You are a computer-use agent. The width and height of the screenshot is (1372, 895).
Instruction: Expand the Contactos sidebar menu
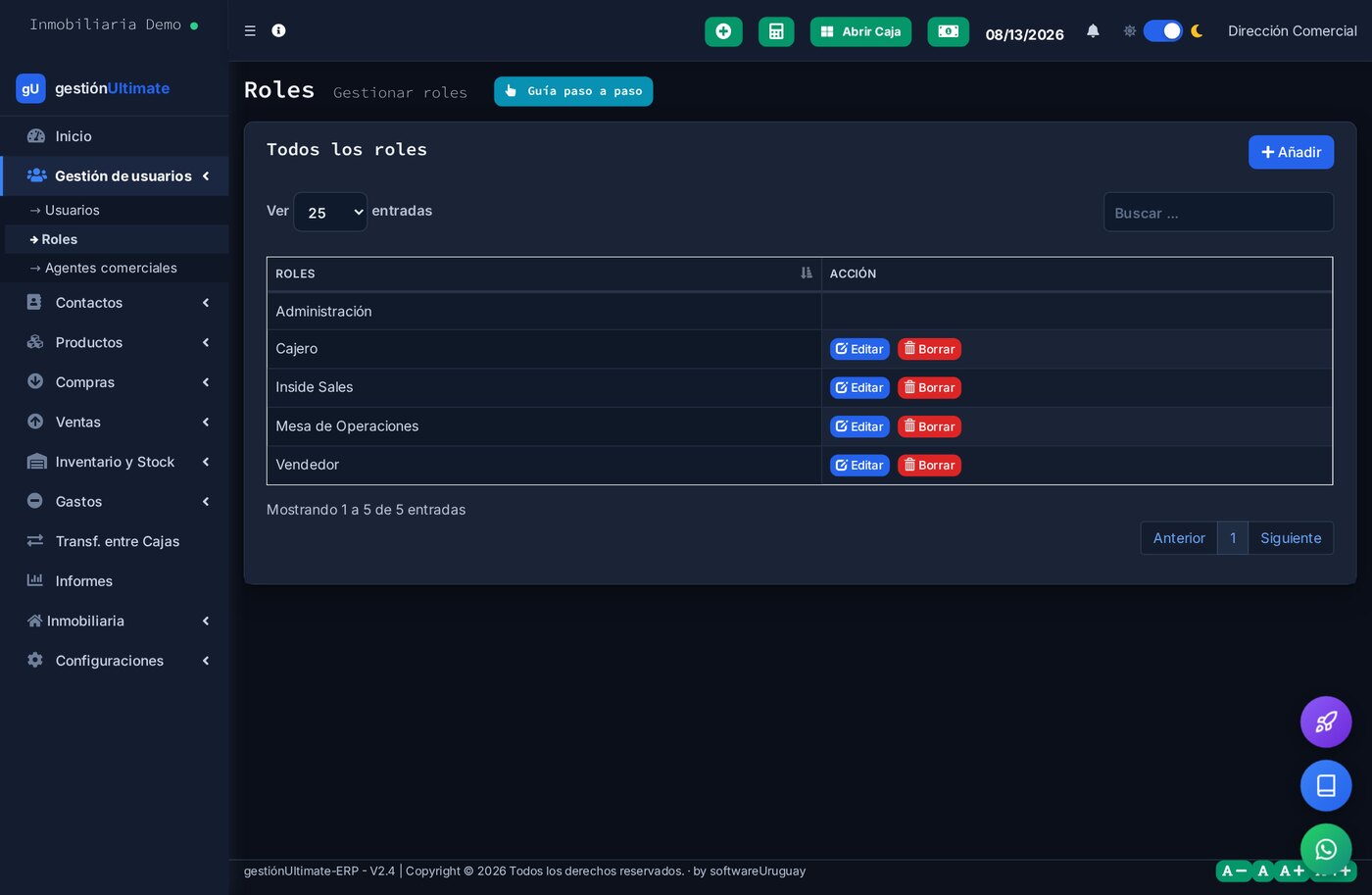(116, 303)
